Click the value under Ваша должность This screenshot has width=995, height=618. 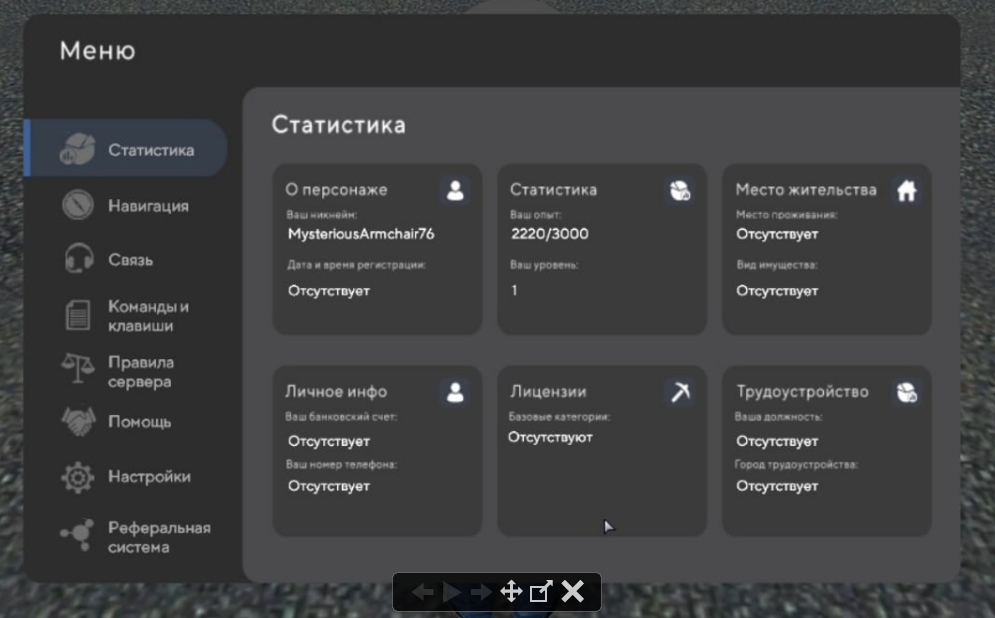point(777,441)
